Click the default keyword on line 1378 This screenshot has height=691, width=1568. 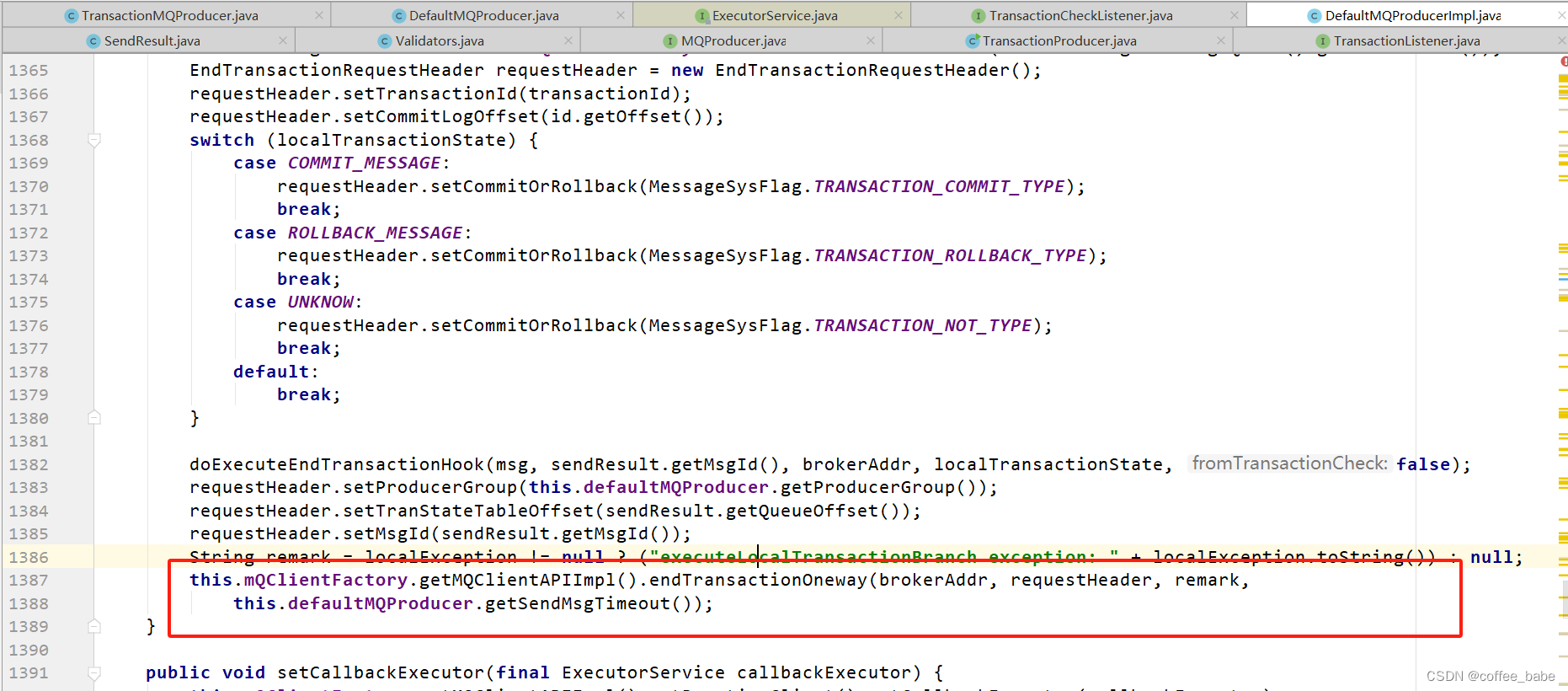271,372
